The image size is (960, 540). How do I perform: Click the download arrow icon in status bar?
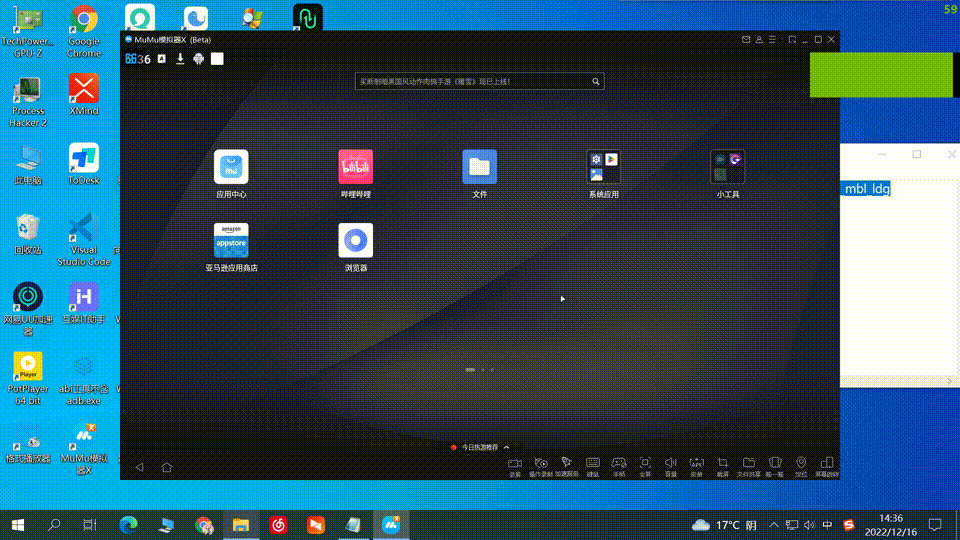[x=180, y=59]
